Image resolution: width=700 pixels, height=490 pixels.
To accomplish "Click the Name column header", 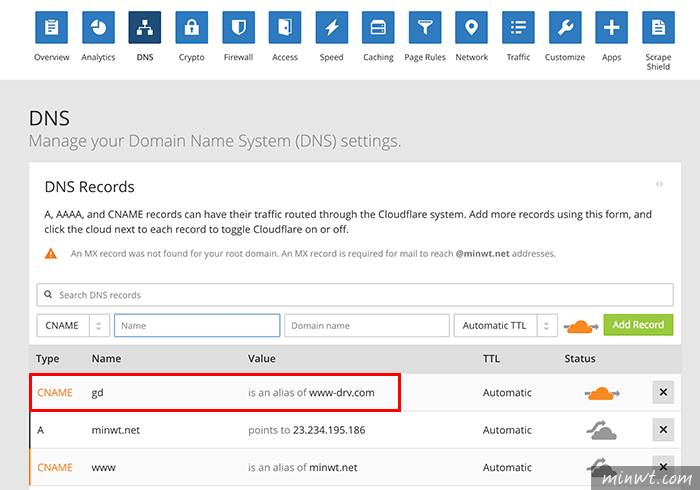I will (106, 359).
